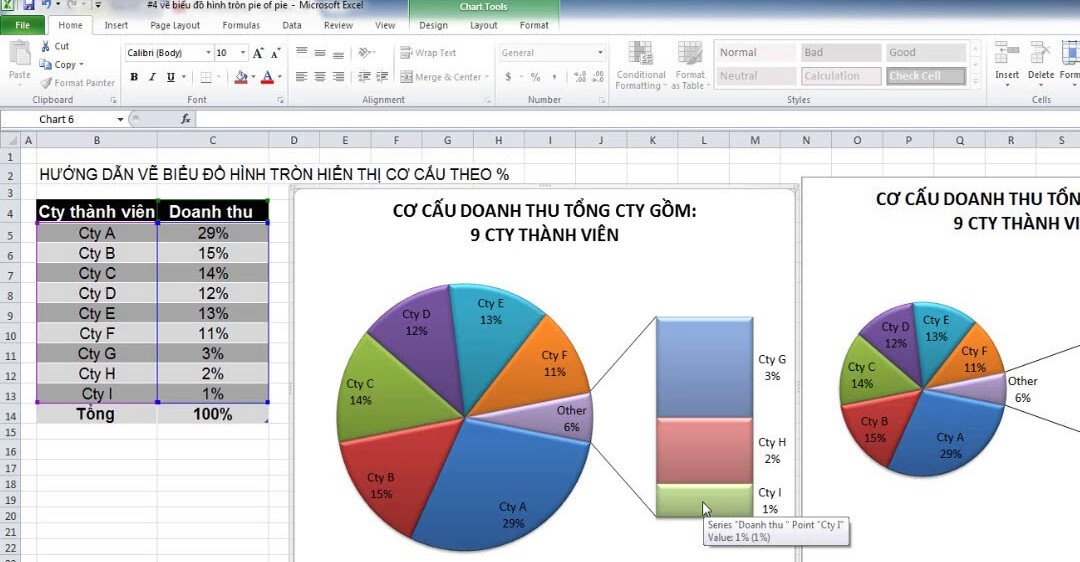Open the Chart Tools Design tab
Image resolution: width=1080 pixels, height=562 pixels.
(433, 25)
